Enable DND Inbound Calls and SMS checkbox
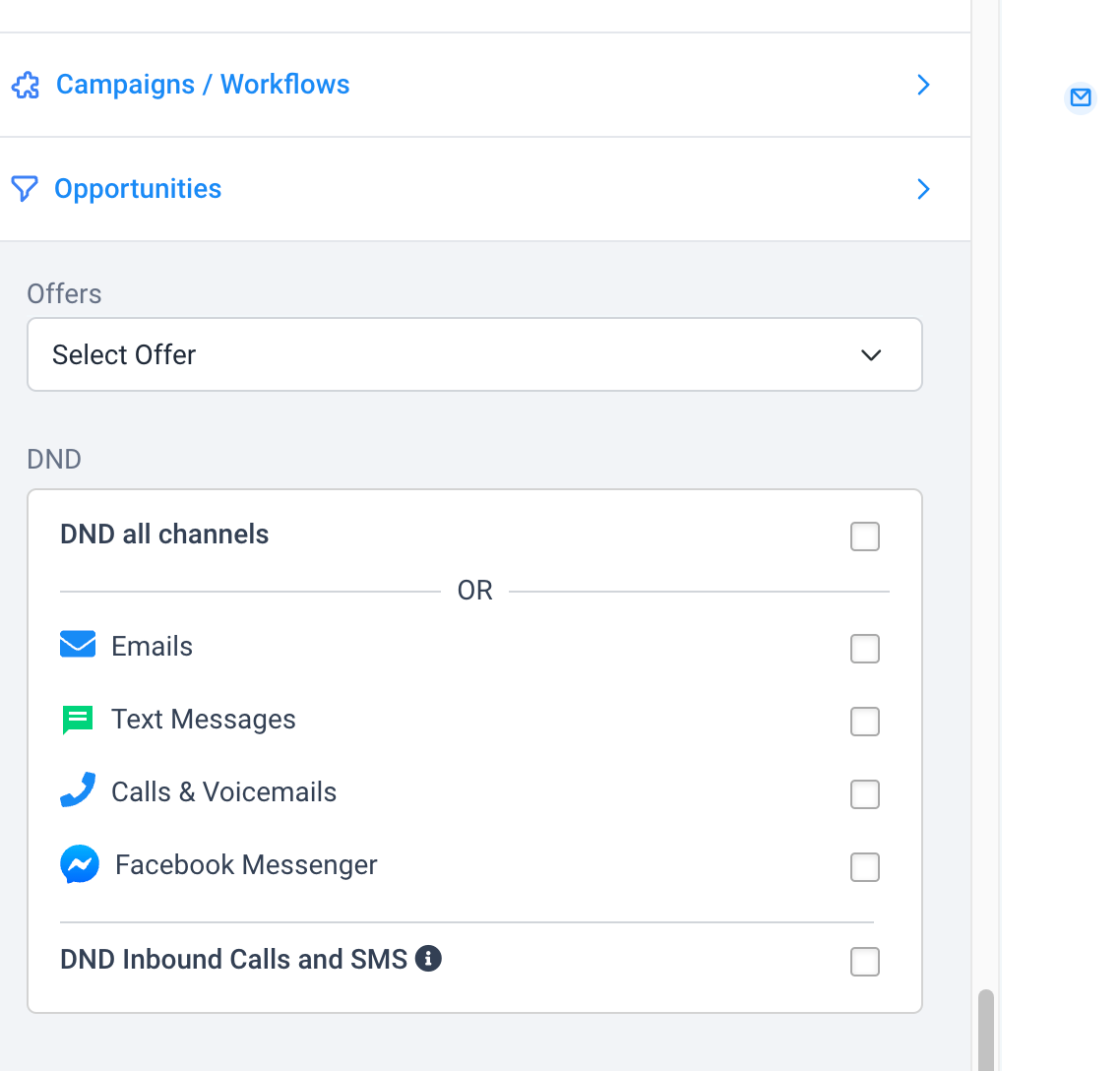The width and height of the screenshot is (1120, 1071). click(865, 962)
